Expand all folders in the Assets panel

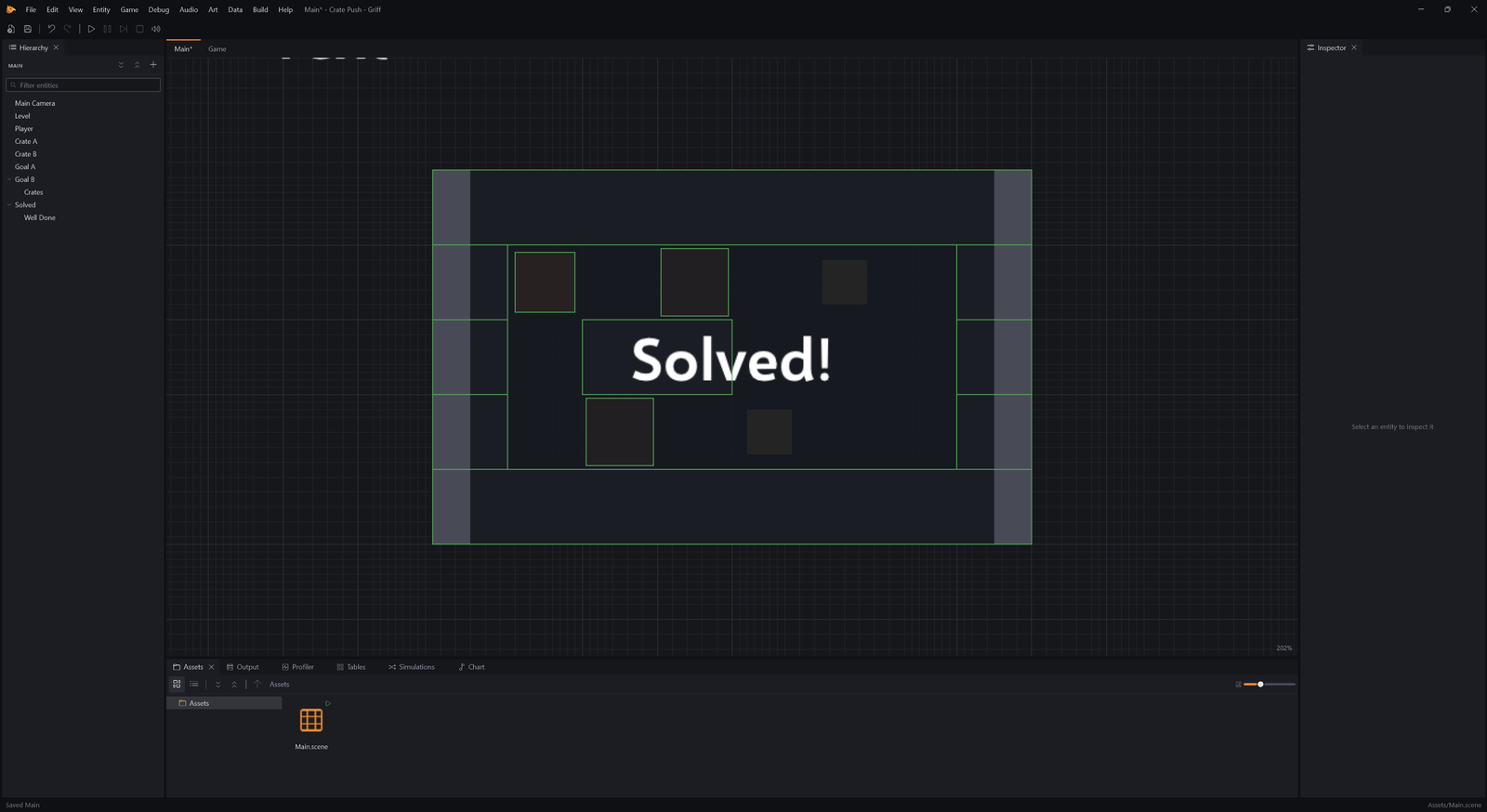218,685
